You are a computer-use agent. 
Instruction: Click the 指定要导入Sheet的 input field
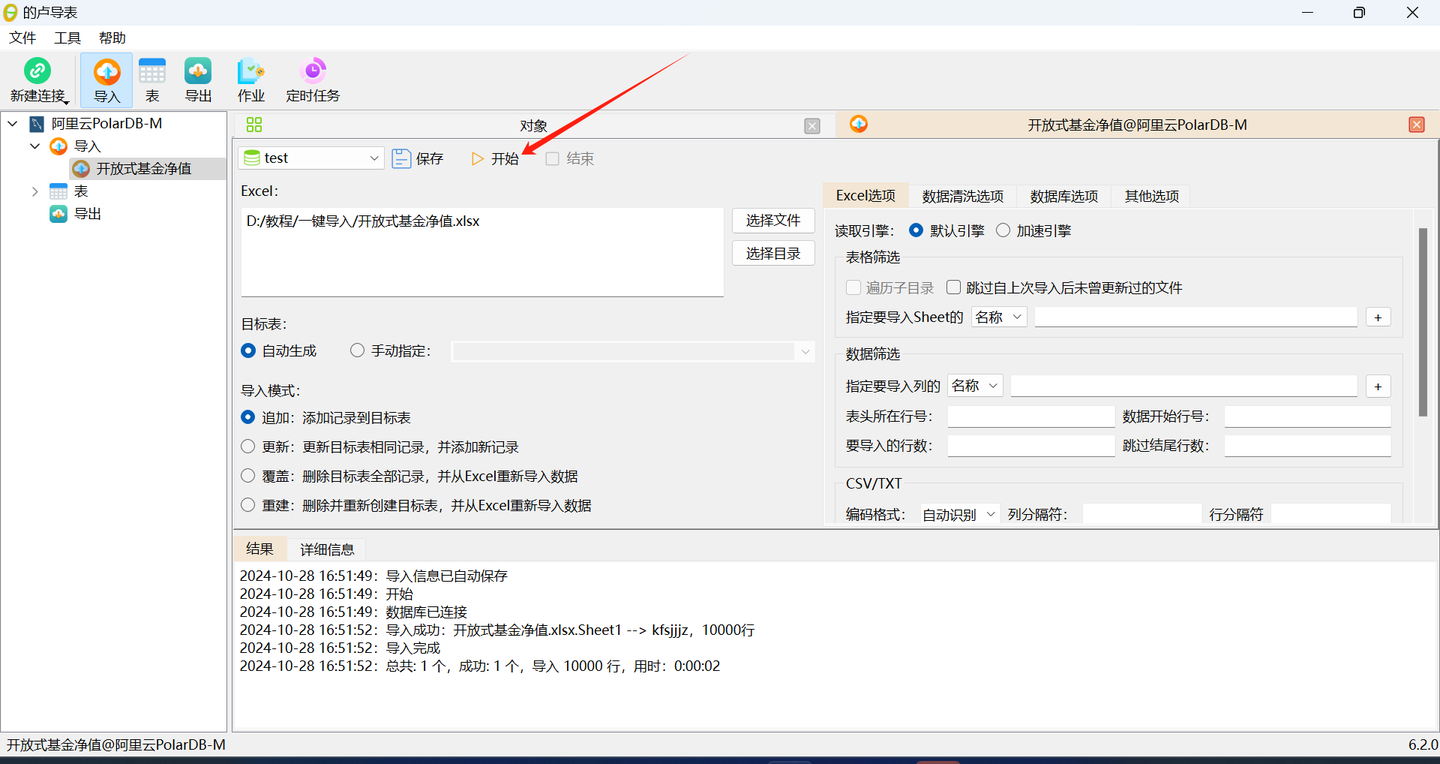coord(1196,317)
